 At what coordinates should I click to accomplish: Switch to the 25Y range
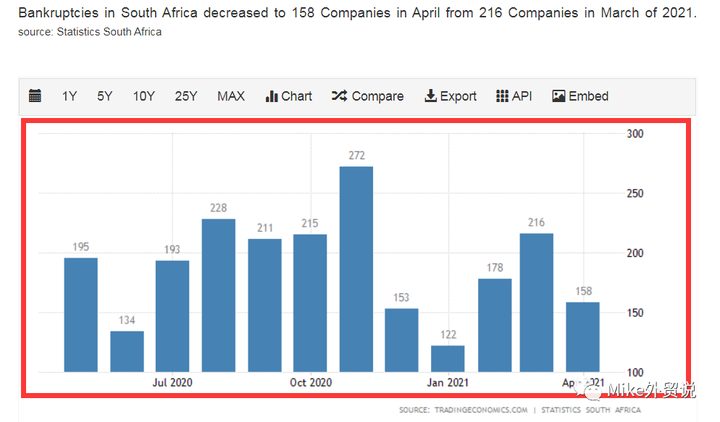(186, 96)
